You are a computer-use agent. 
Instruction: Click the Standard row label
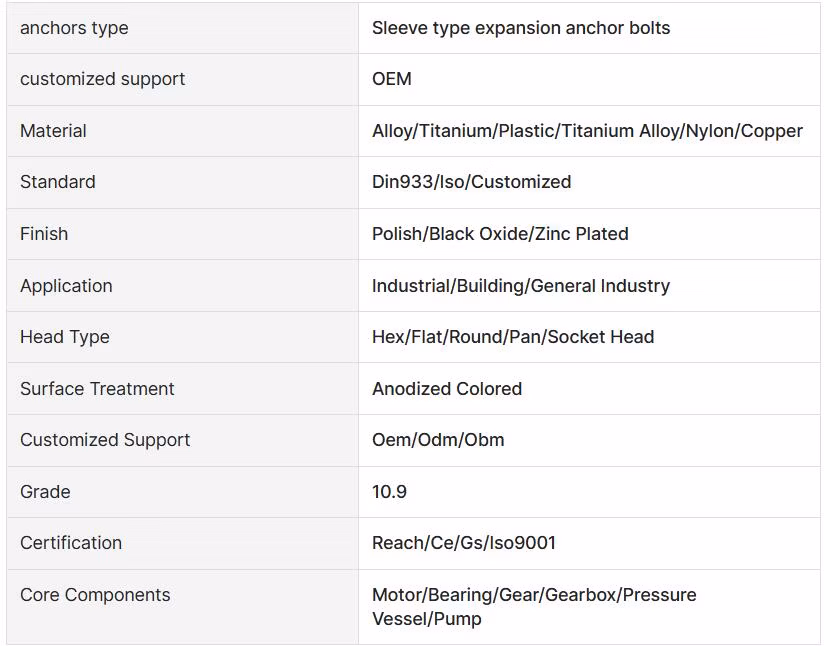58,182
